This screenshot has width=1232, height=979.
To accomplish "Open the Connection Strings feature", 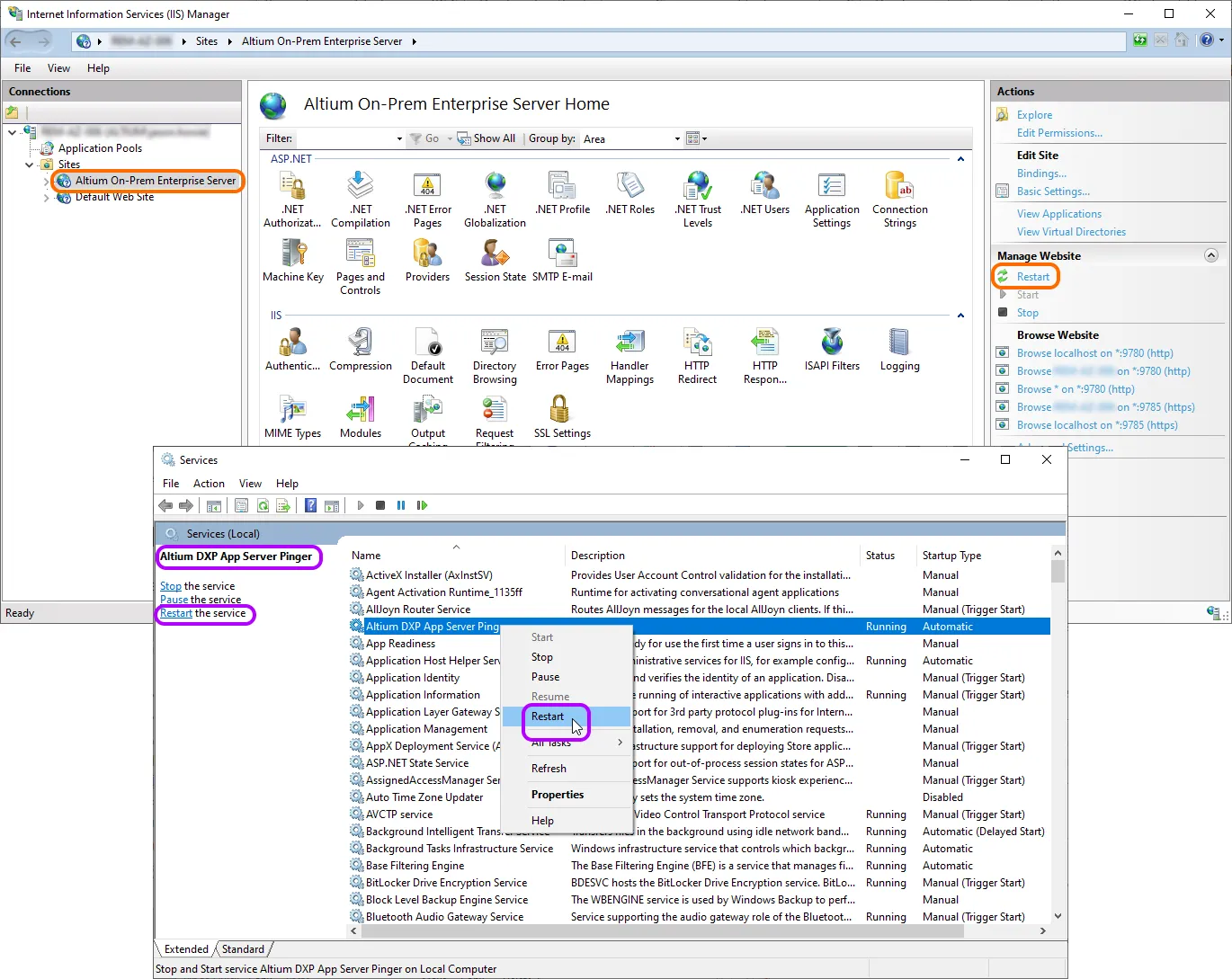I will [899, 188].
